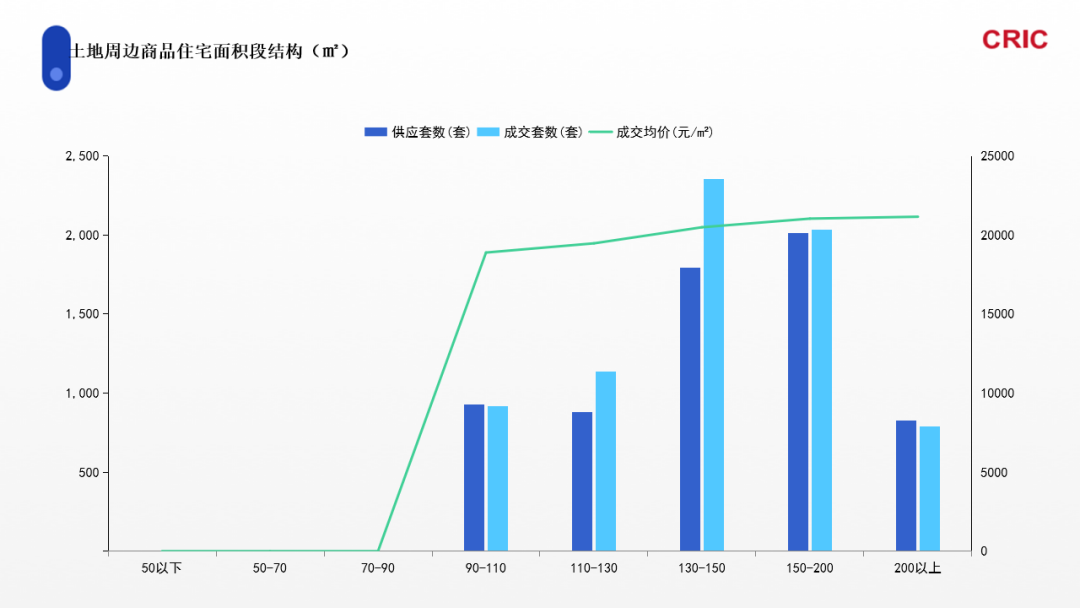Select the 150-200 light blue transaction bar
The image size is (1080, 608).
(822, 390)
